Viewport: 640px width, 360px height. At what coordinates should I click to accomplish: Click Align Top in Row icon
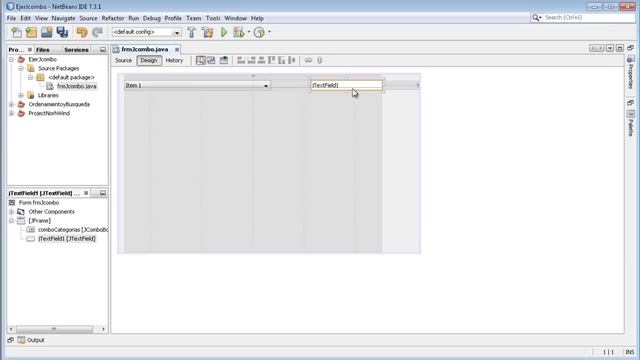(x=271, y=60)
